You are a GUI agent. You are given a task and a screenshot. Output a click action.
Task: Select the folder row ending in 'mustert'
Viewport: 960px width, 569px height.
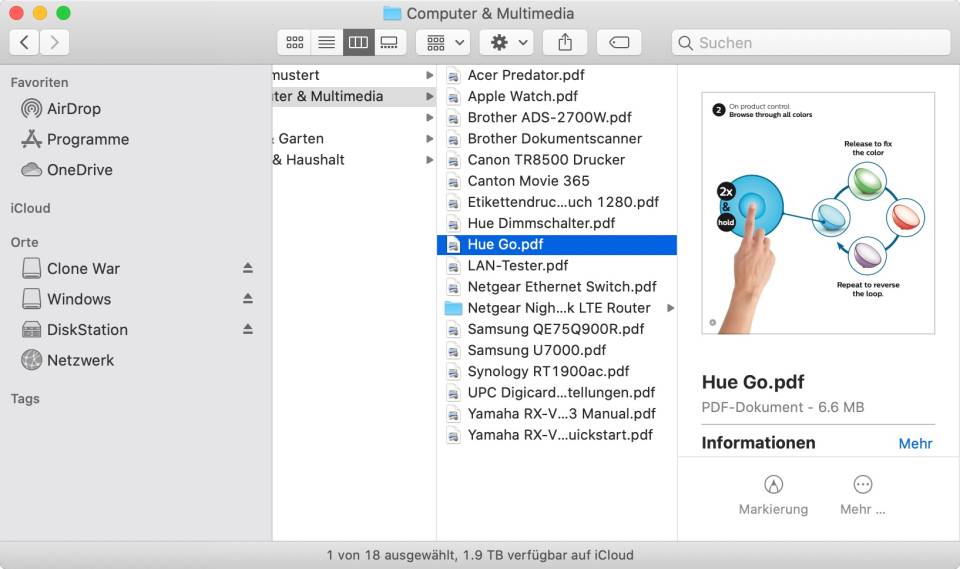coord(354,75)
